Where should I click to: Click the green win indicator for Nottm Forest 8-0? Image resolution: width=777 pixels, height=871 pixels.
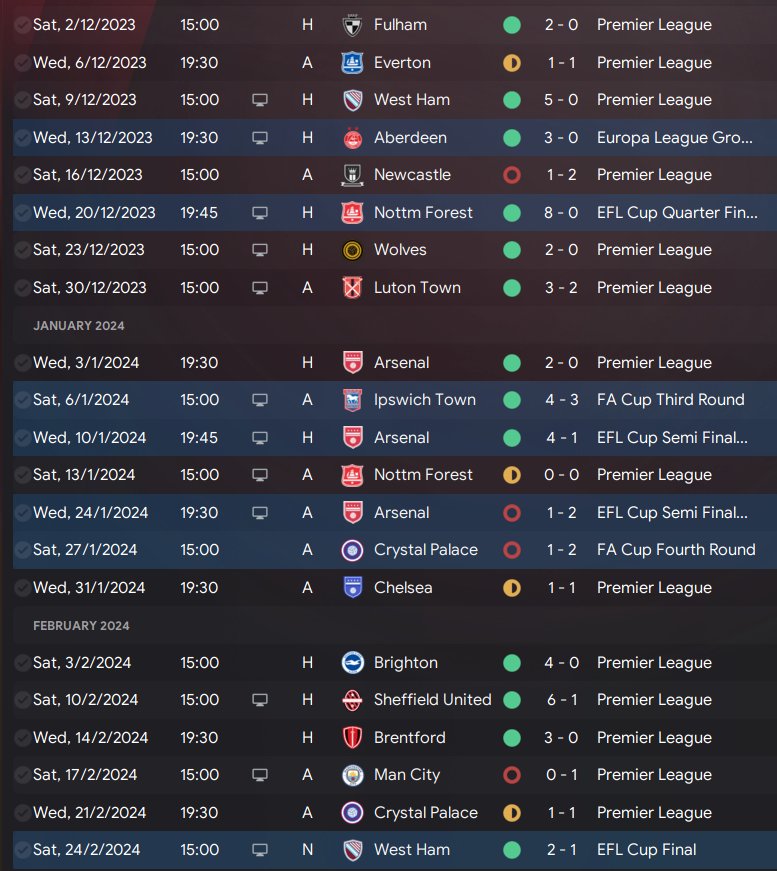[x=512, y=213]
